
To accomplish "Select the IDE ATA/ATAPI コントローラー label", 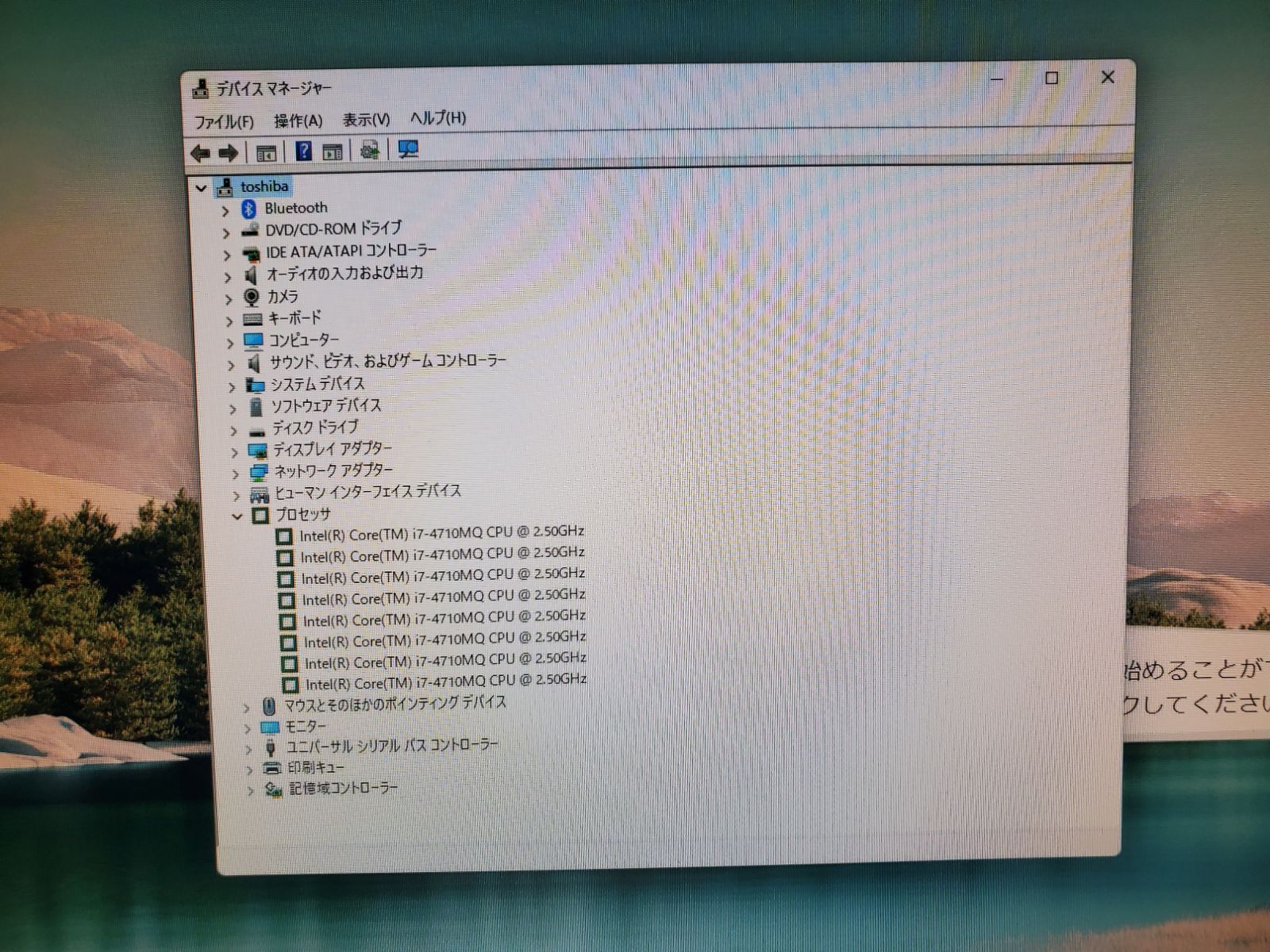I will point(351,251).
